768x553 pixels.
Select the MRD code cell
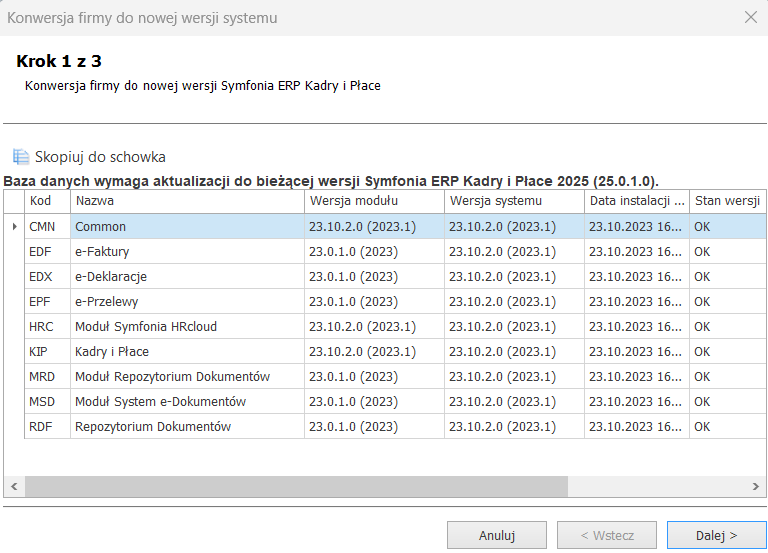click(48, 376)
